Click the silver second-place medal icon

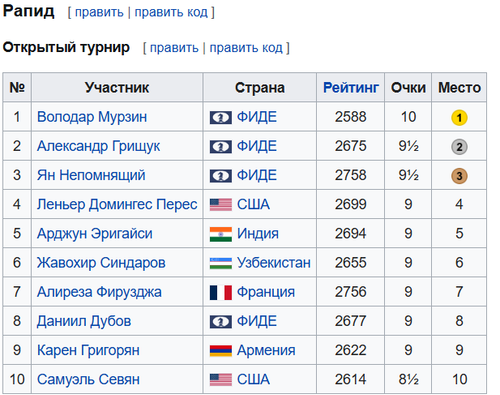click(x=459, y=147)
